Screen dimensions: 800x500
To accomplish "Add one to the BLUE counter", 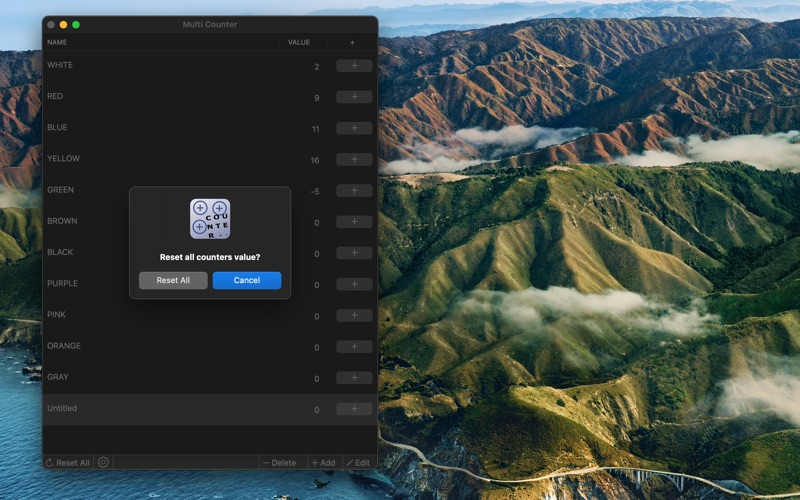I will (353, 128).
